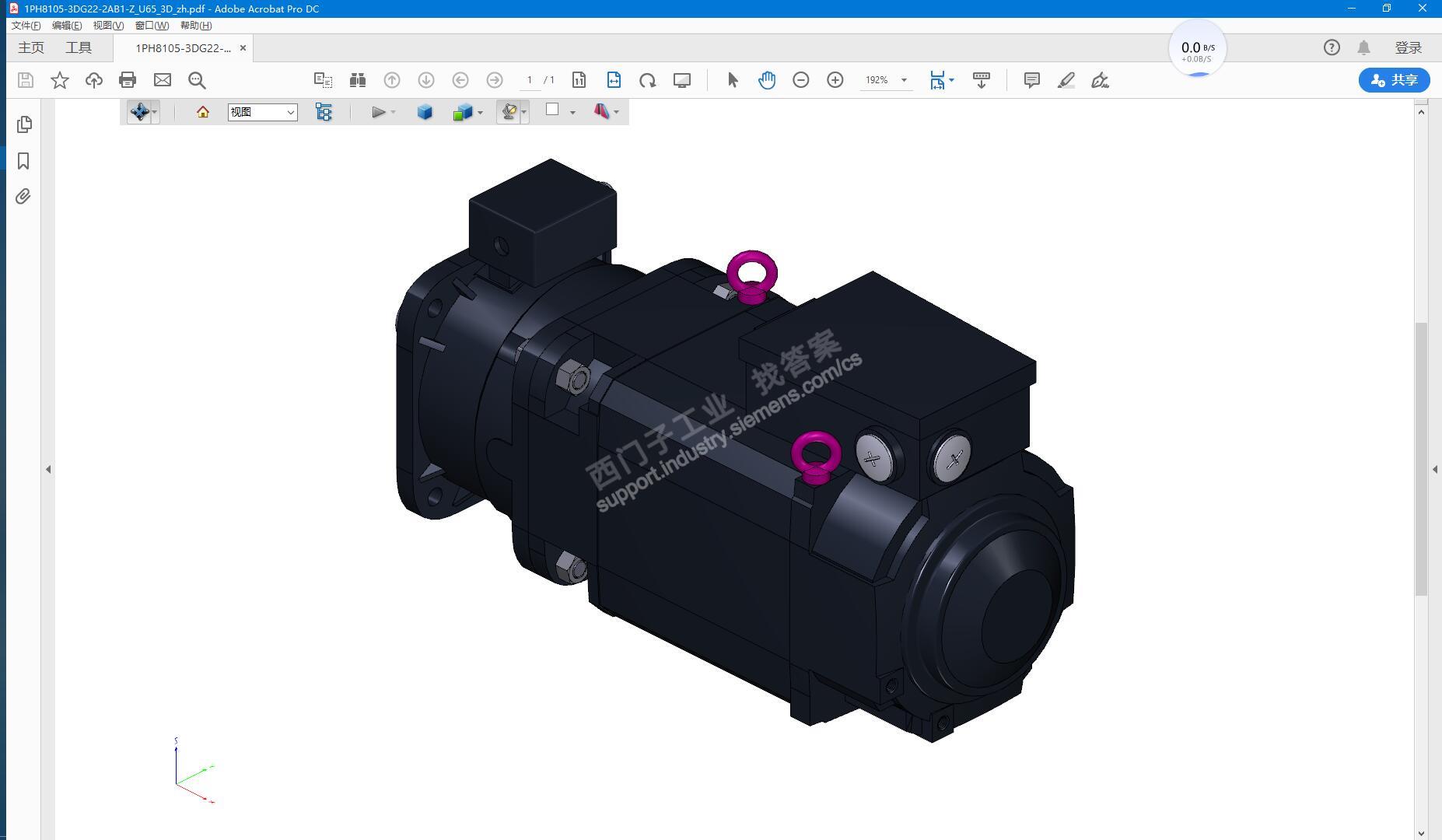Open the attachments paperclip panel
This screenshot has height=840, width=1442.
pos(23,197)
